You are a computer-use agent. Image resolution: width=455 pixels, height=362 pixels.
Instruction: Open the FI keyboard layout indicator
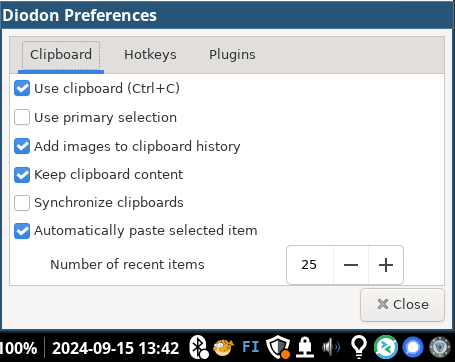[x=251, y=347]
